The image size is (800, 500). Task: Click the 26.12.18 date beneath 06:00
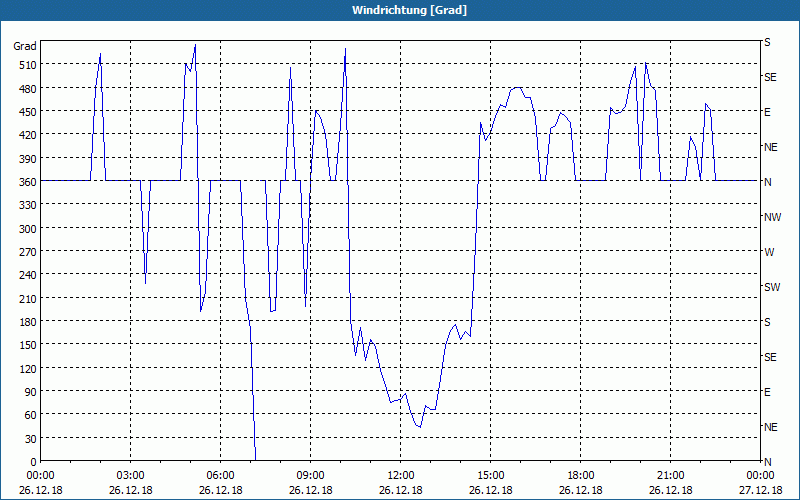click(220, 490)
